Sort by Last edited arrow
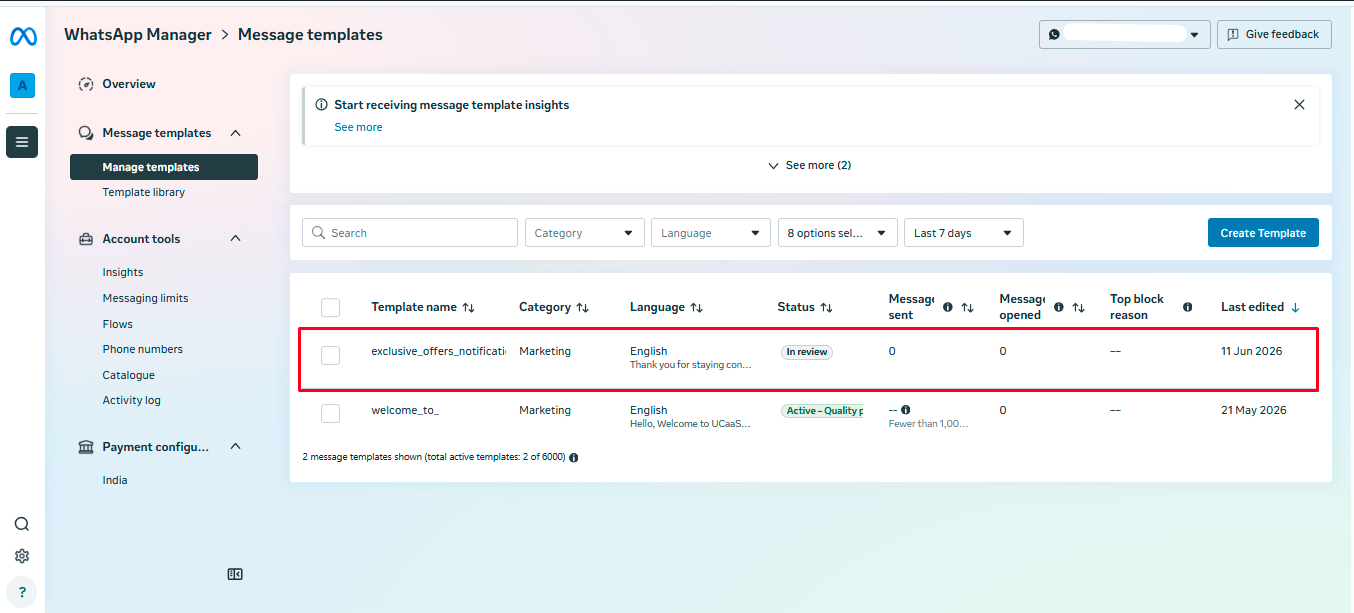 1296,308
